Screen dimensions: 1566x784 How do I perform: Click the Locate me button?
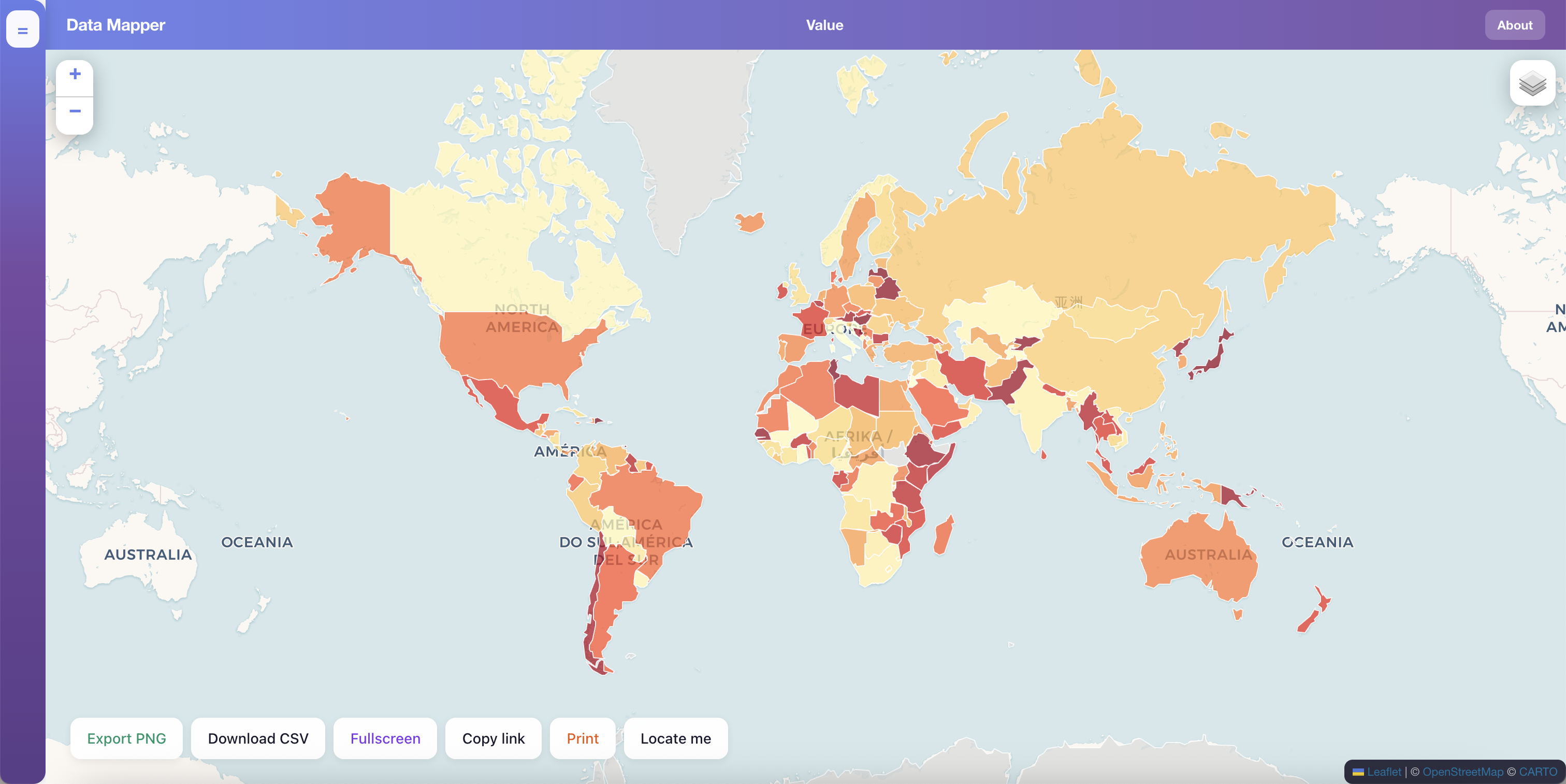pyautogui.click(x=675, y=738)
